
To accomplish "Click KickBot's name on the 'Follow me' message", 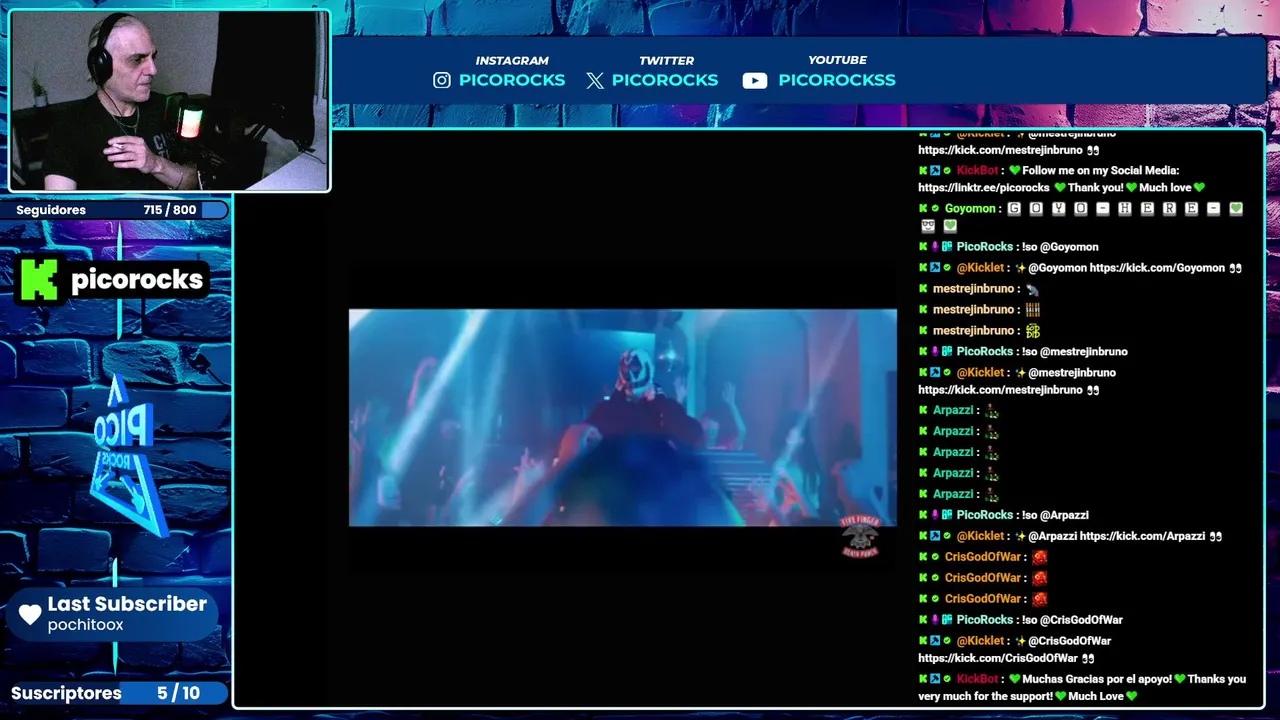I will click(977, 171).
